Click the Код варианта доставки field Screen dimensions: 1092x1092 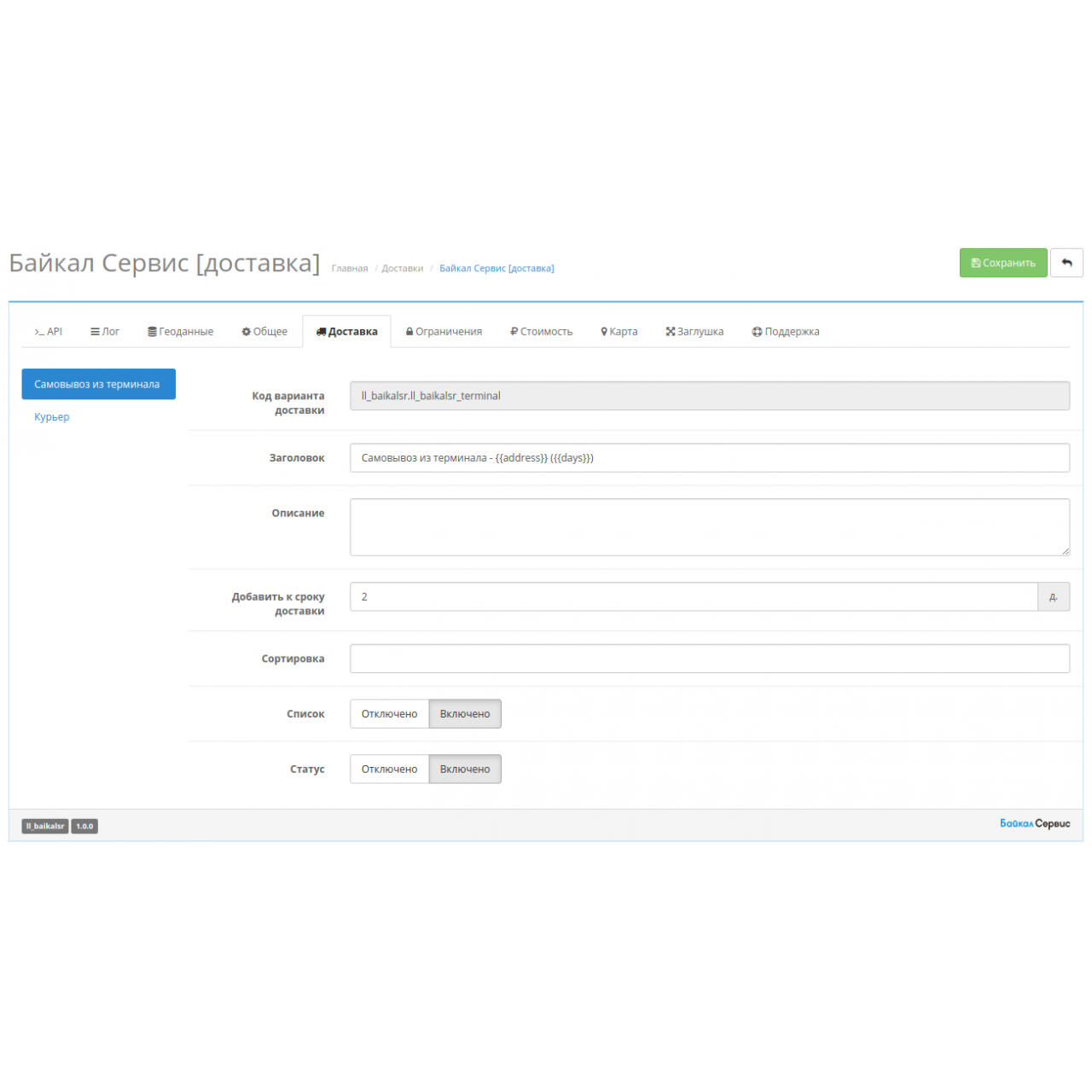[x=710, y=396]
